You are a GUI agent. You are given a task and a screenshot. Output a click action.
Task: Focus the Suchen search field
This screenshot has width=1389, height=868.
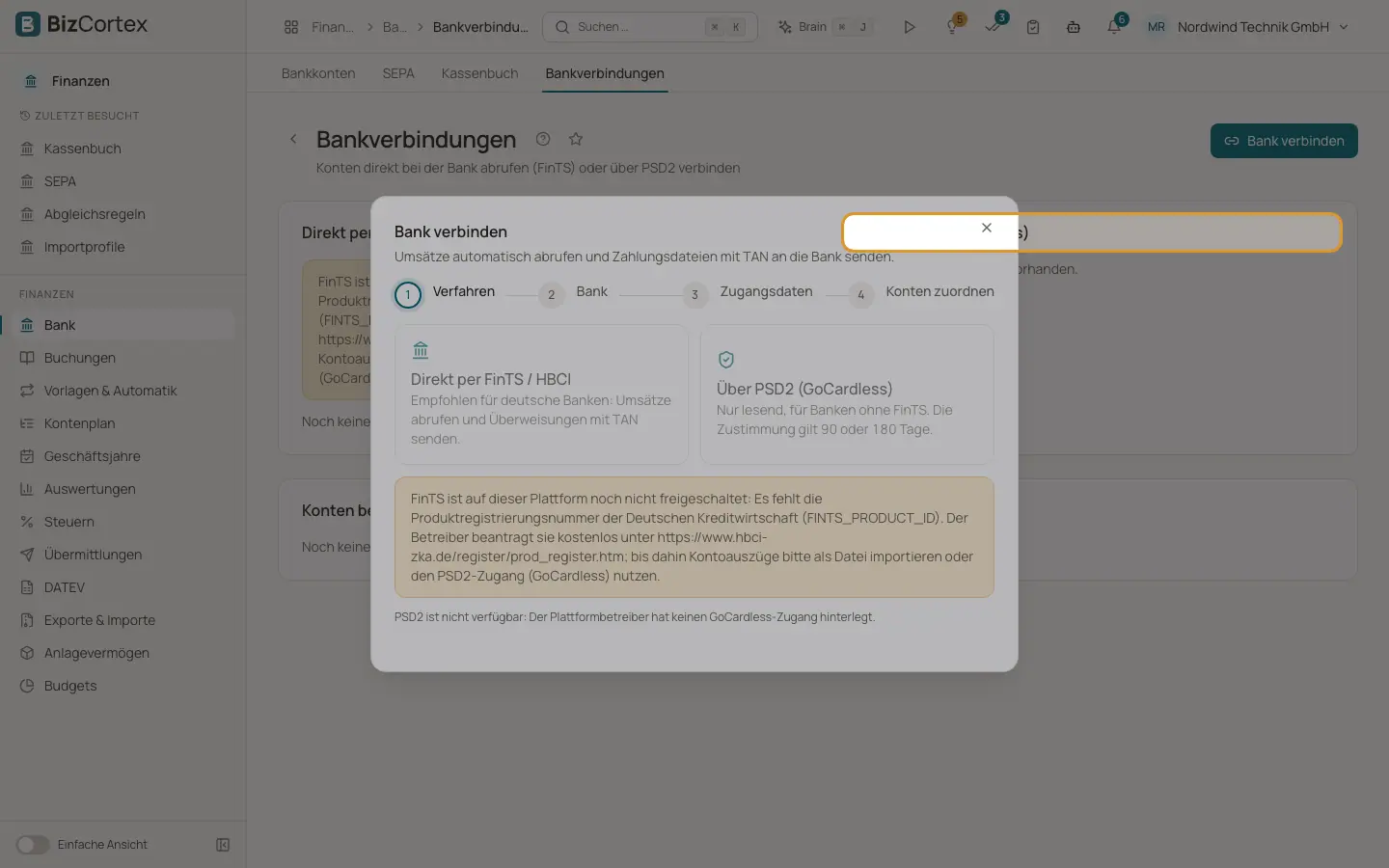[650, 27]
